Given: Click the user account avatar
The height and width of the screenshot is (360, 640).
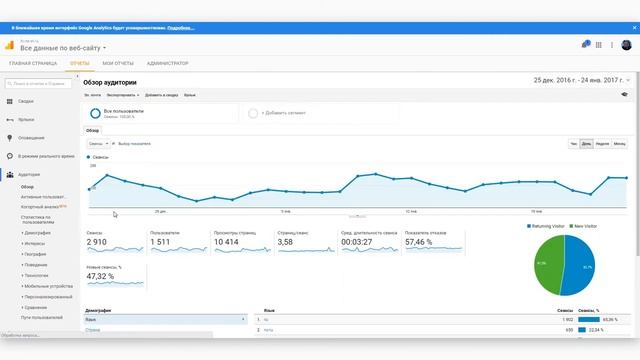Looking at the screenshot, I should tap(626, 45).
